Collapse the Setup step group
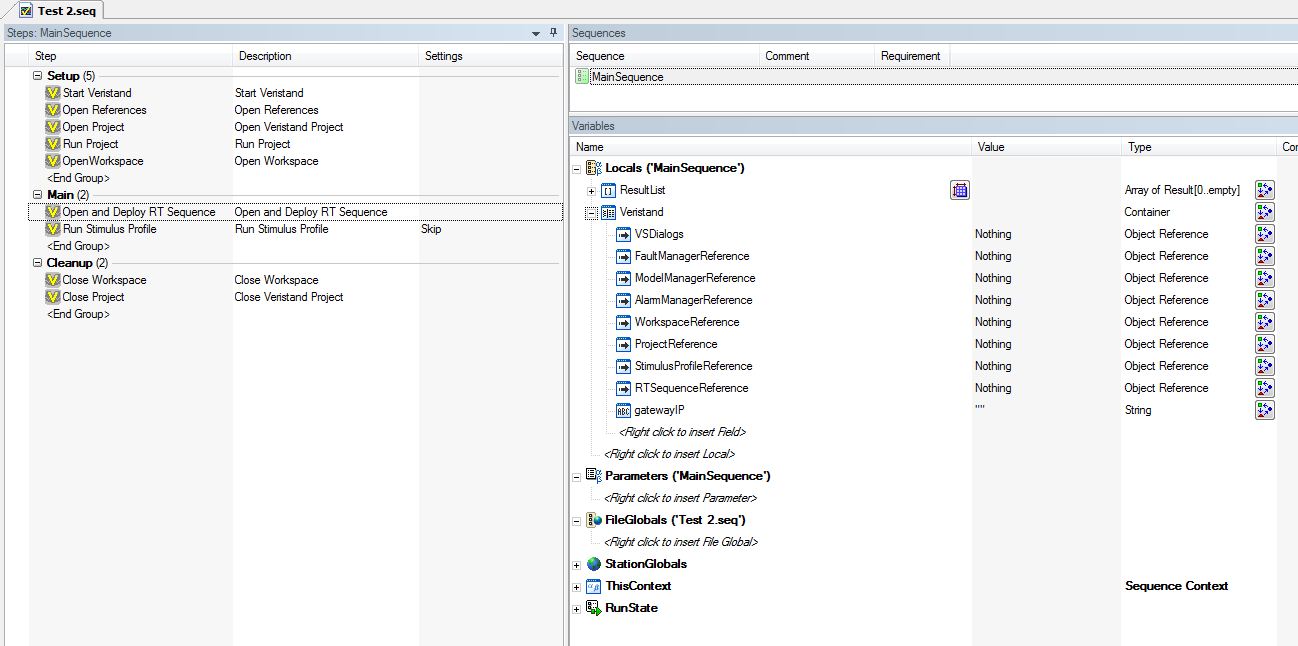This screenshot has height=646, width=1298. (x=38, y=76)
